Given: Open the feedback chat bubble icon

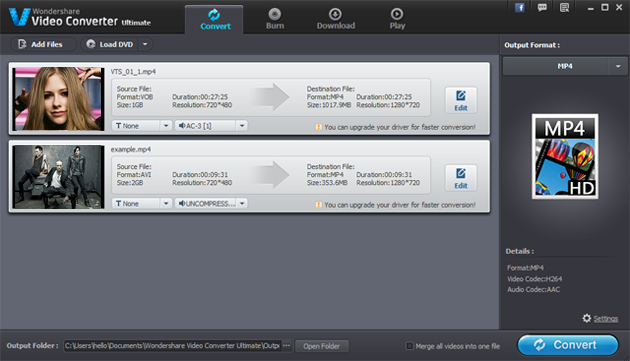Looking at the screenshot, I should click(x=542, y=8).
